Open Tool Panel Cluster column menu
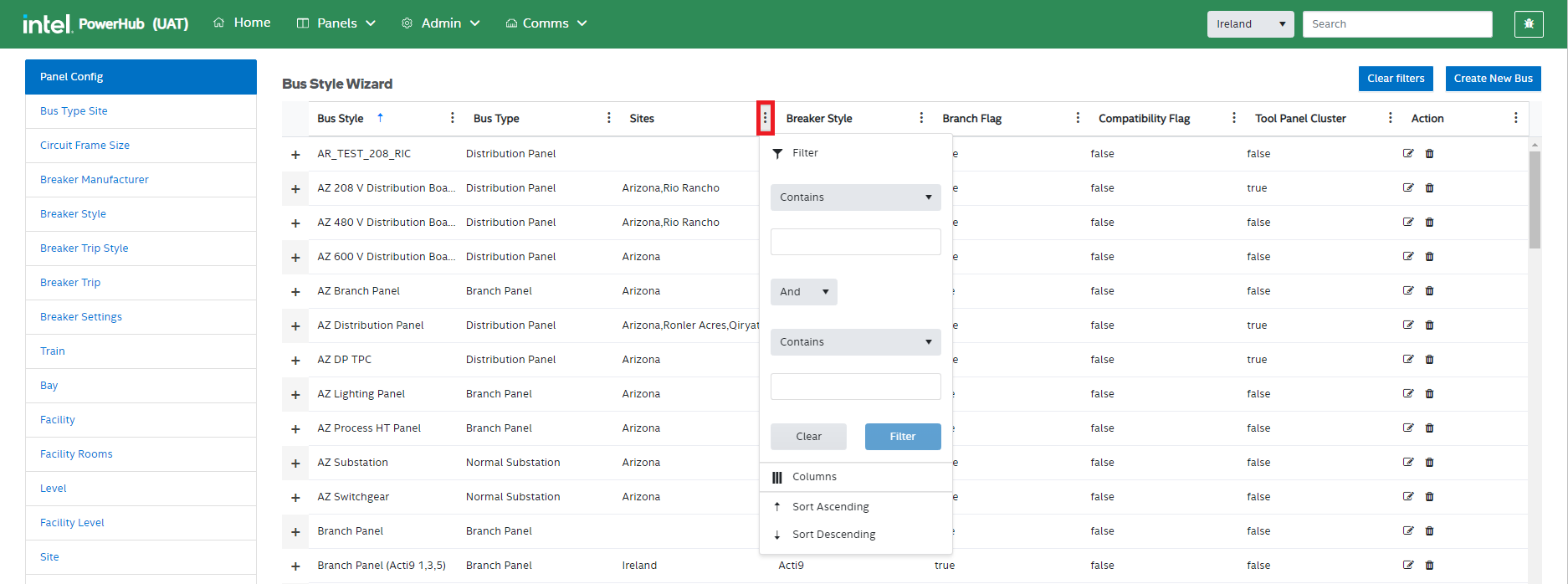Viewport: 1568px width, 584px height. point(1390,118)
